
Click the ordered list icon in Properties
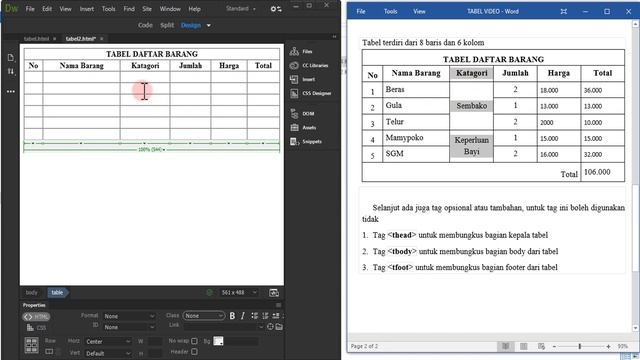click(x=265, y=316)
